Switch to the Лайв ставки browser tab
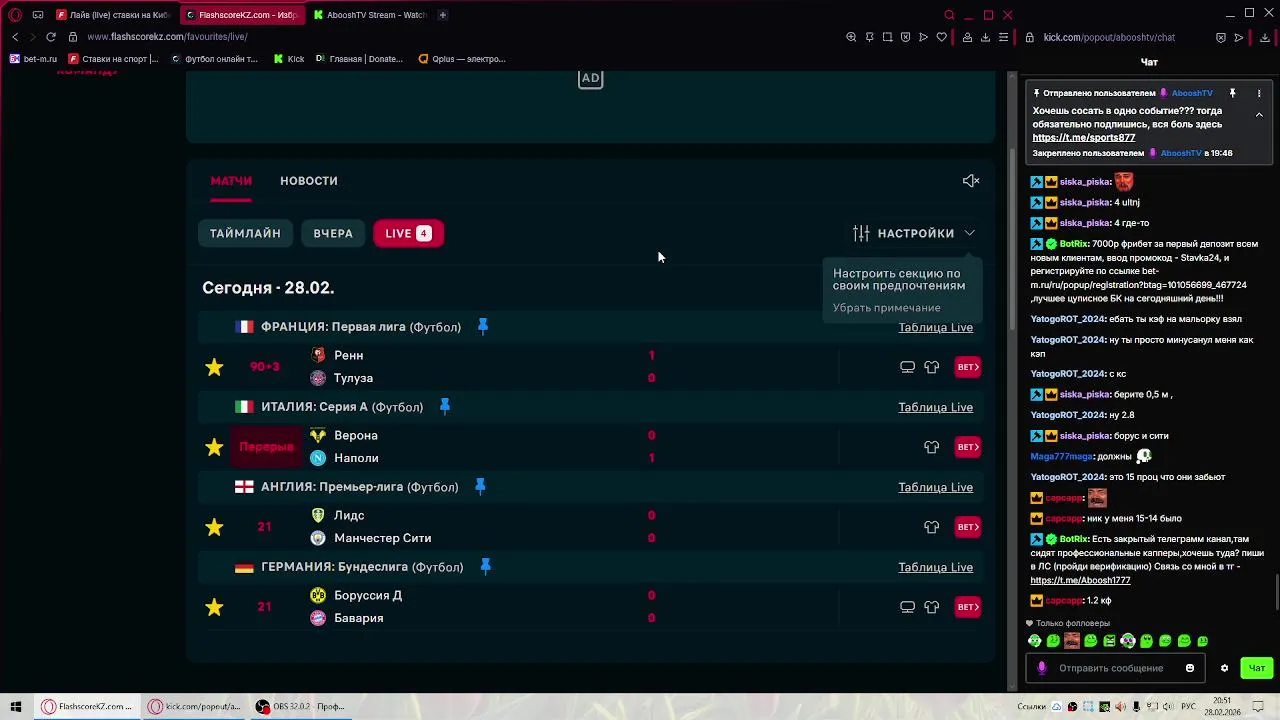This screenshot has width=1280, height=720. (113, 15)
